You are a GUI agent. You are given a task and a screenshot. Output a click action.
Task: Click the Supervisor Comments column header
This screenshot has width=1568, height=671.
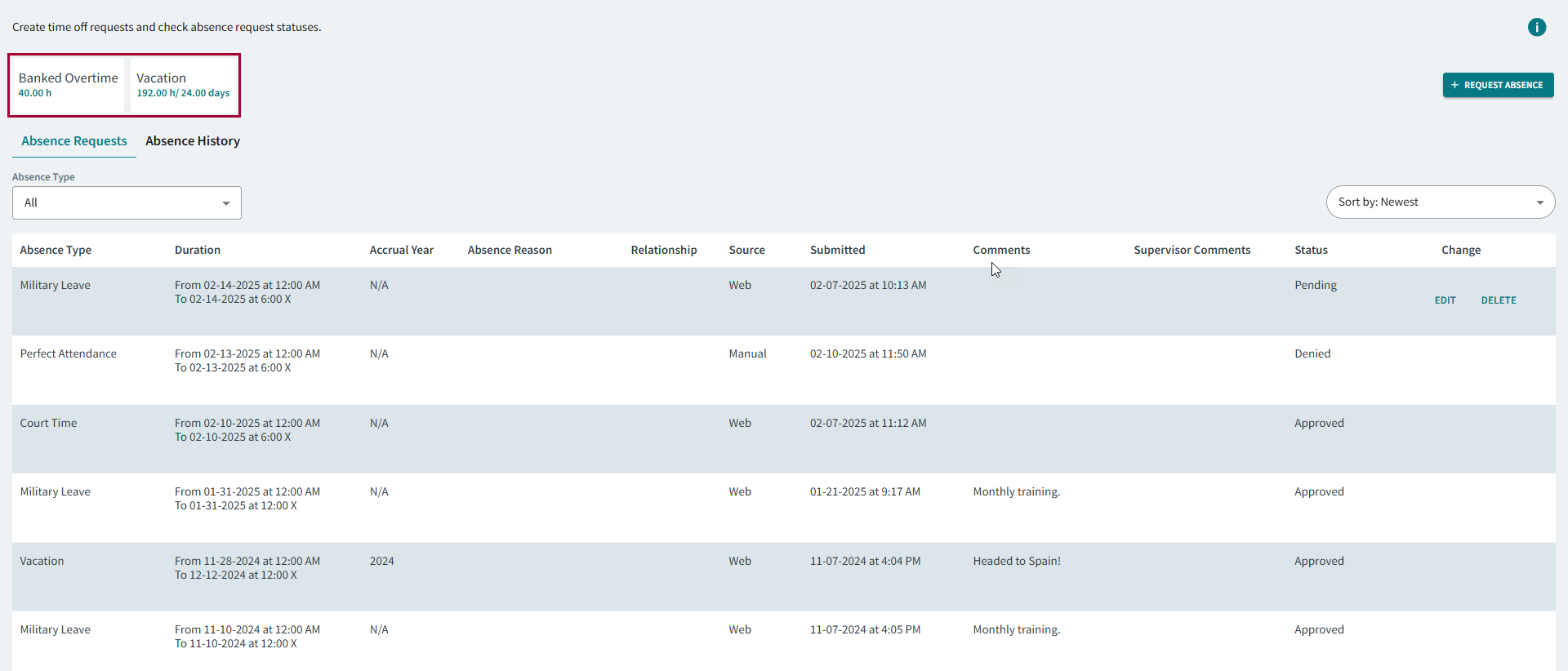point(1192,250)
